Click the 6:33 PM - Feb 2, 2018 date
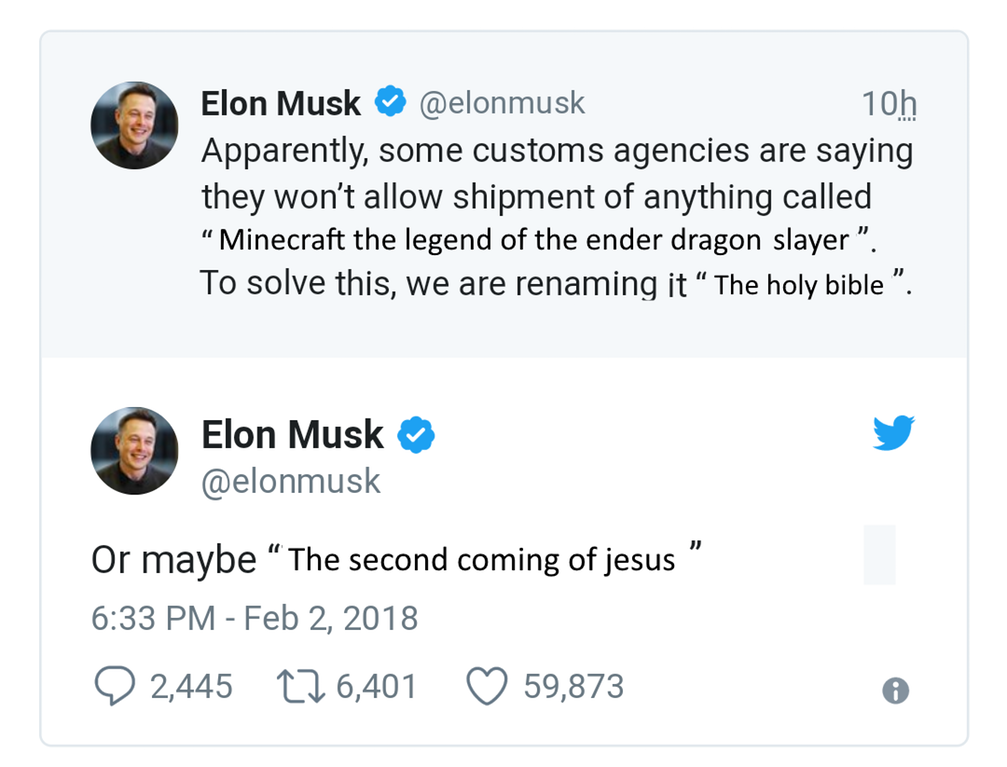The height and width of the screenshot is (767, 1007). click(x=254, y=618)
